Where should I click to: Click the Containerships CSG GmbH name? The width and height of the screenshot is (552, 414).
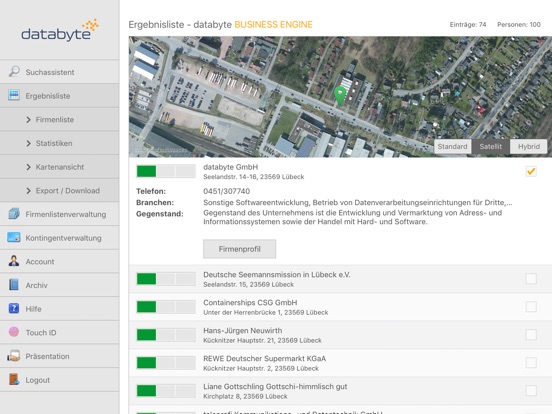coord(250,302)
